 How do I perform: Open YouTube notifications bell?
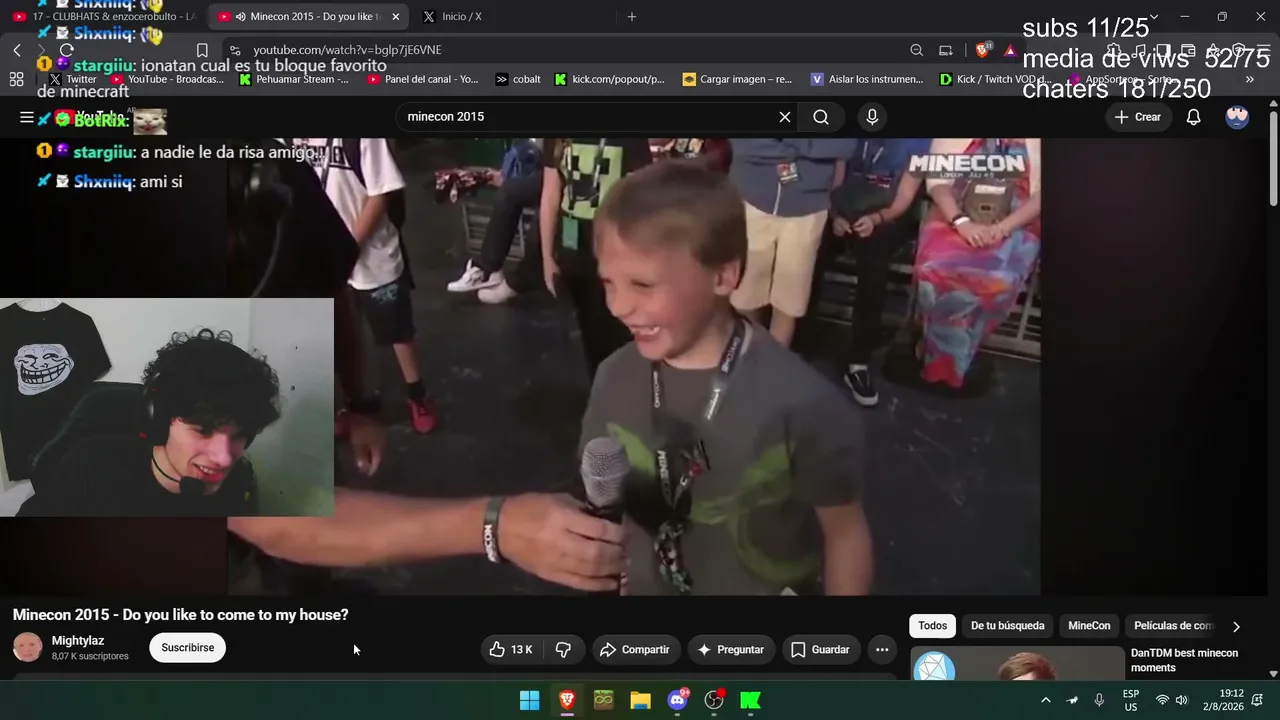(1193, 117)
